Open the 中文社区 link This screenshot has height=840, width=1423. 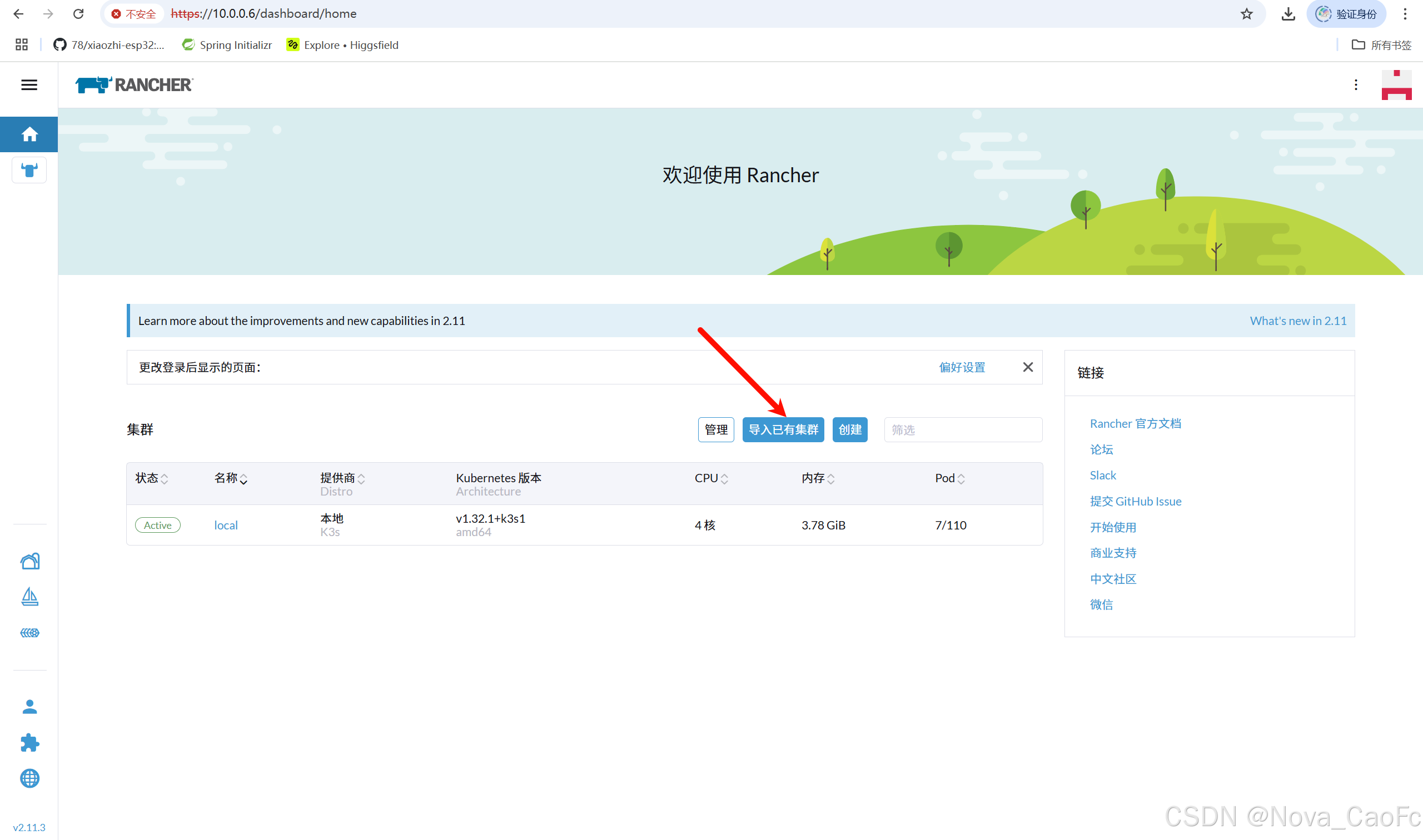tap(1113, 579)
